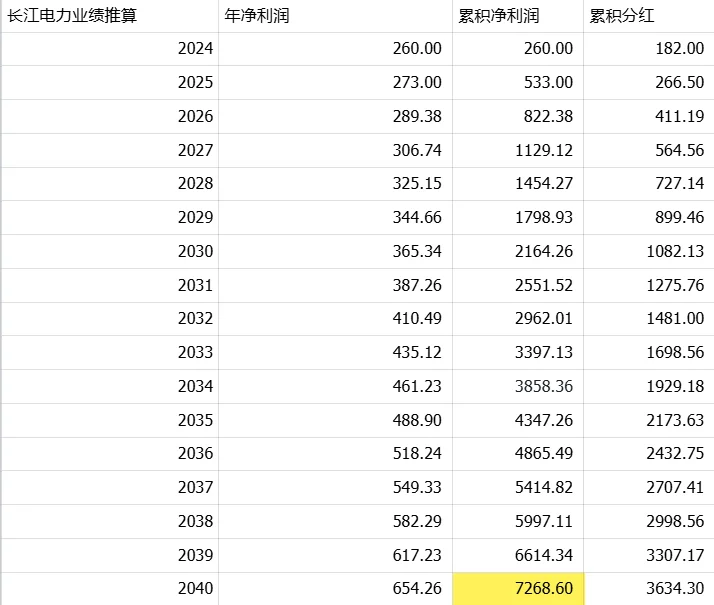
Task: Select cumulative profit cell 2962.01
Action: coord(518,319)
